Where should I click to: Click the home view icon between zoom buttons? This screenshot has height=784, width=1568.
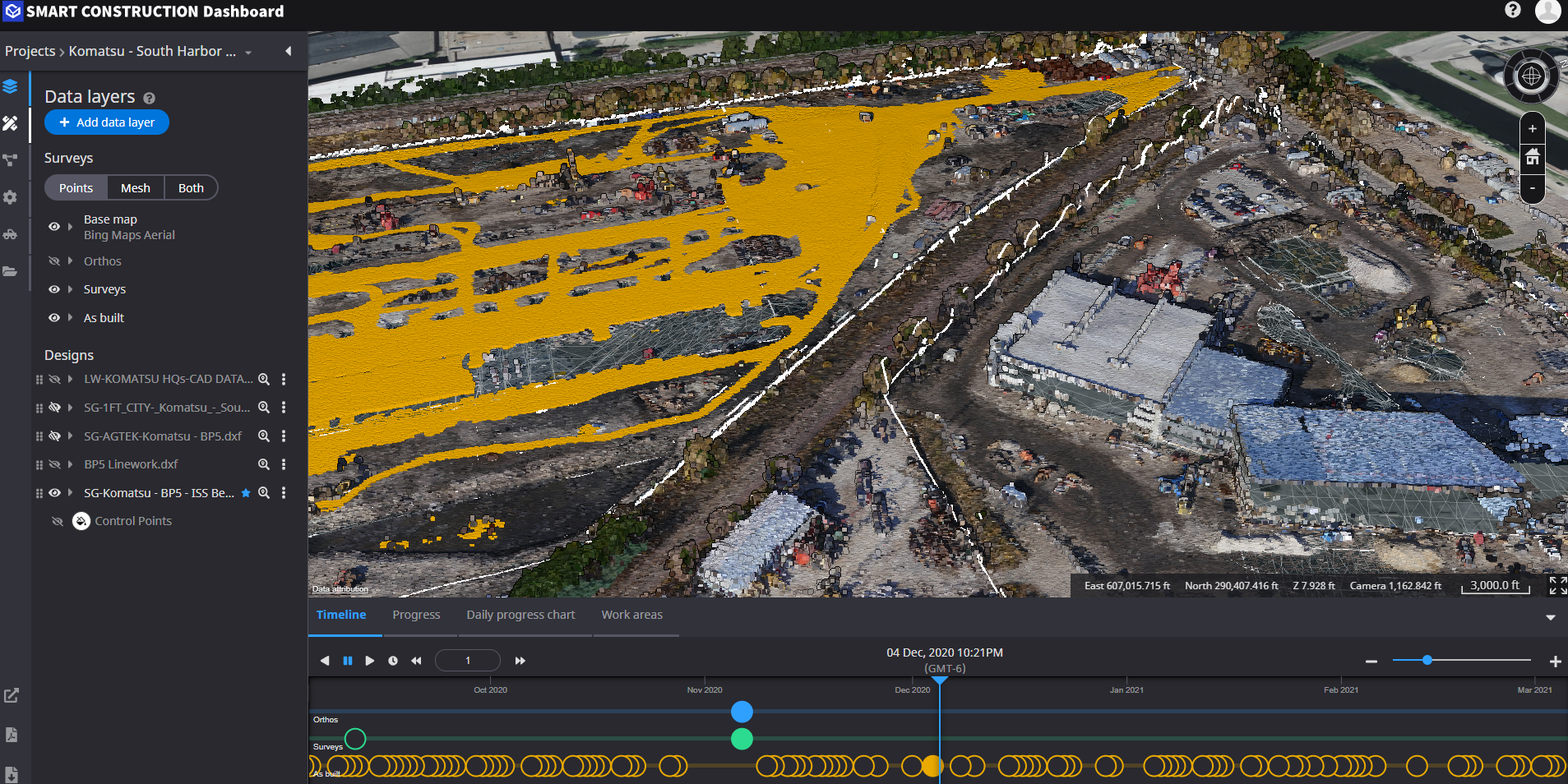(1533, 158)
